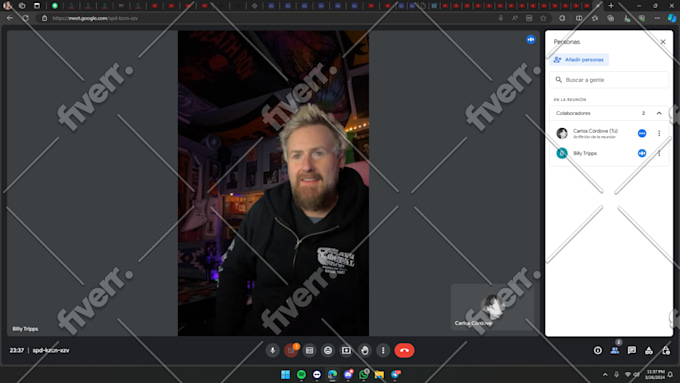Select Carlos Cordova self-view tile

click(492, 307)
